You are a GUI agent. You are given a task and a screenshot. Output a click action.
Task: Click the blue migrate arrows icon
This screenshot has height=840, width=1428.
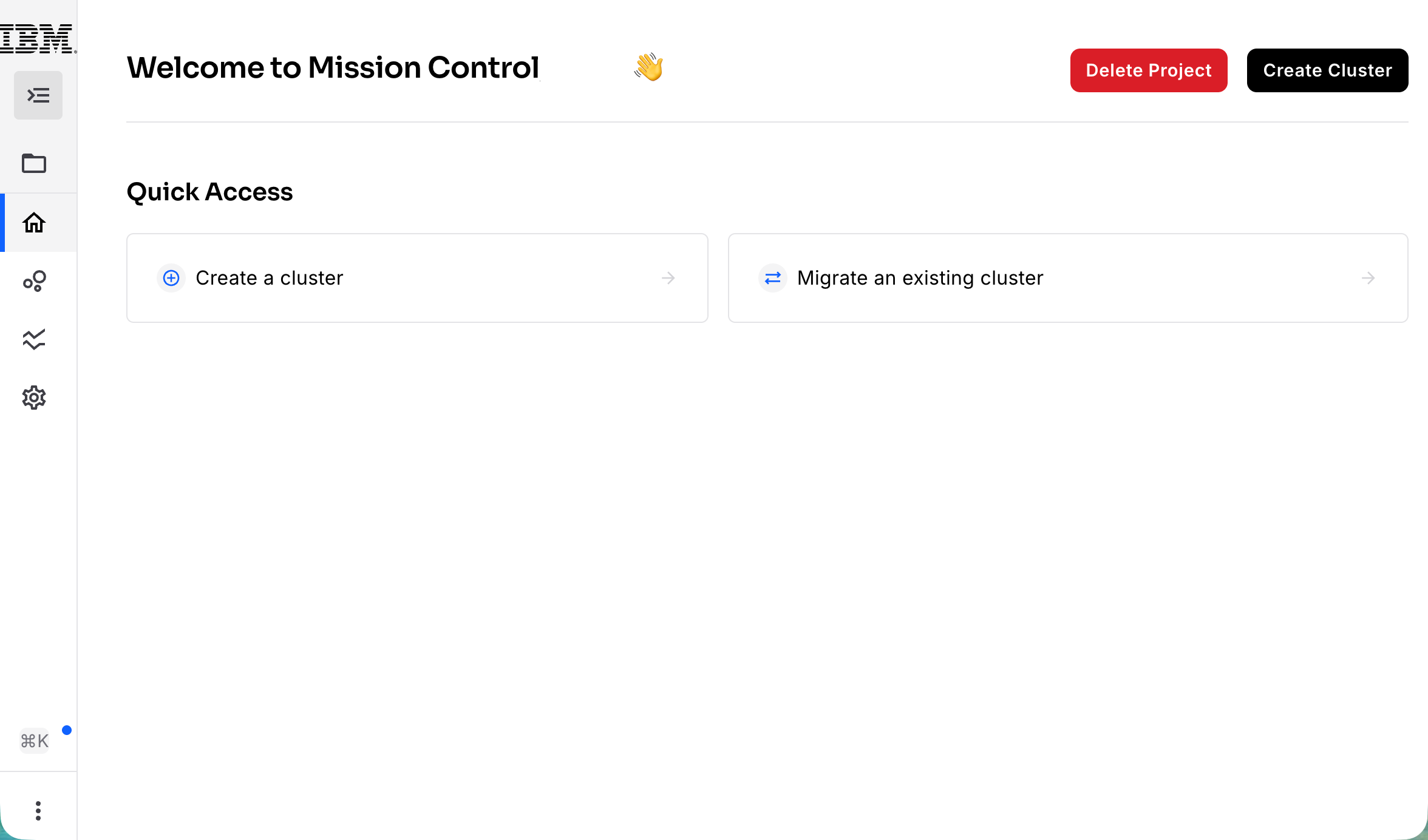[773, 278]
